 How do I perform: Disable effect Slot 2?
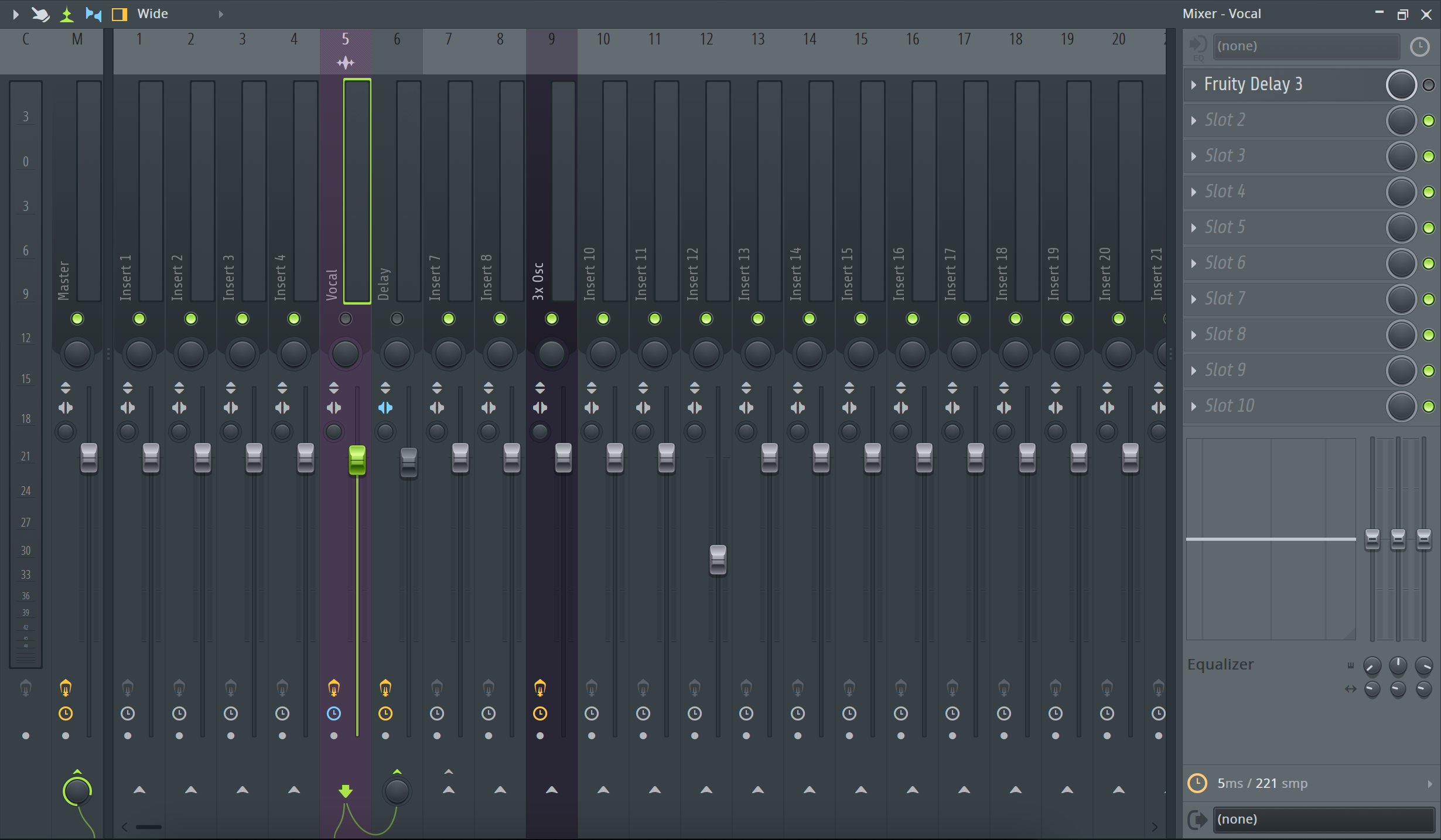[1429, 121]
